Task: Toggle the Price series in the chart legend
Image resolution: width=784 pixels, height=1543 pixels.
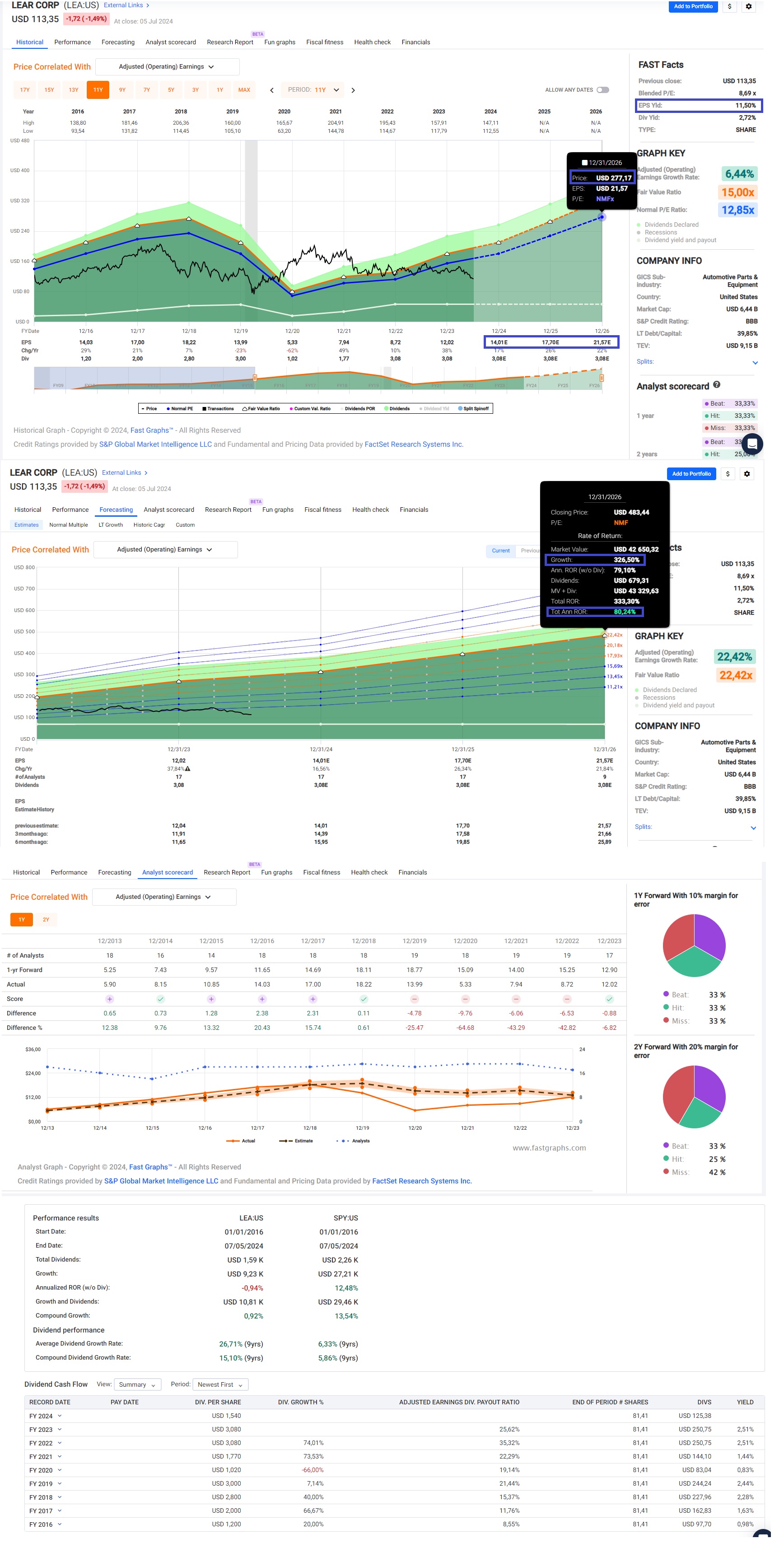Action: tap(149, 408)
